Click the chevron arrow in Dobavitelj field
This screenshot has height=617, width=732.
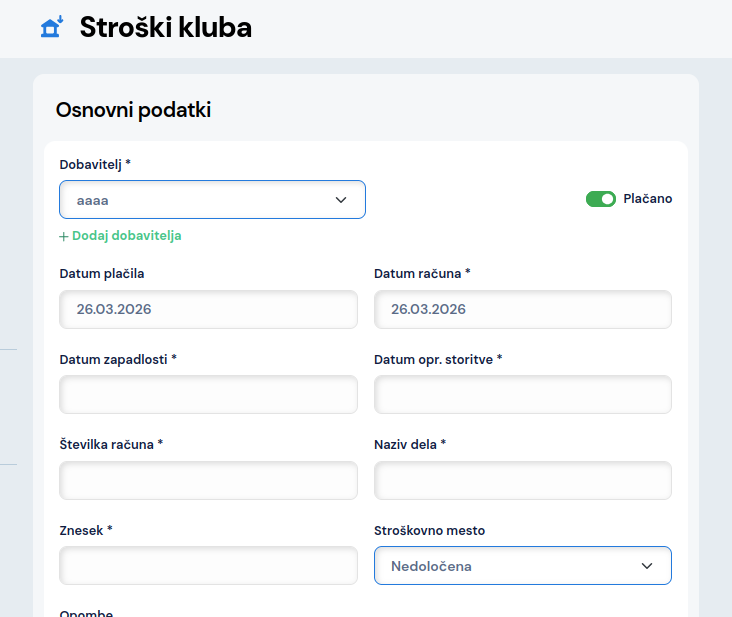coord(341,200)
